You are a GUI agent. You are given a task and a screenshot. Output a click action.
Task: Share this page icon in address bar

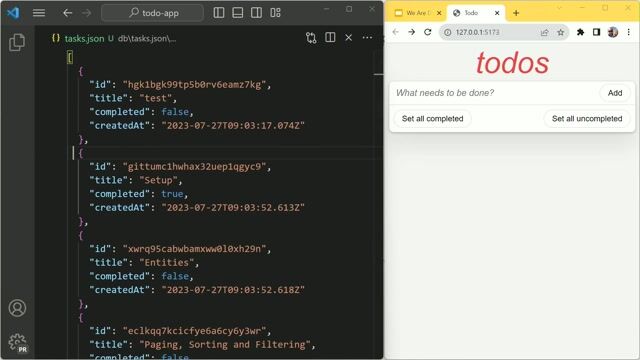tap(544, 32)
